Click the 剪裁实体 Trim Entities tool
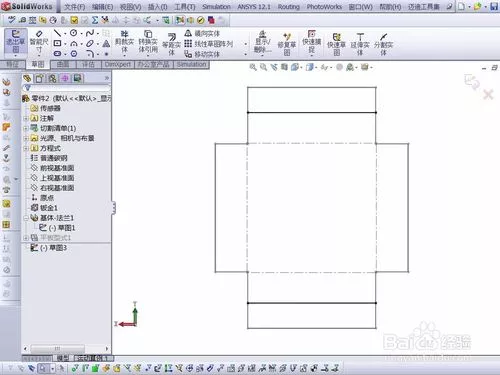This screenshot has height=375, width=500. (124, 42)
